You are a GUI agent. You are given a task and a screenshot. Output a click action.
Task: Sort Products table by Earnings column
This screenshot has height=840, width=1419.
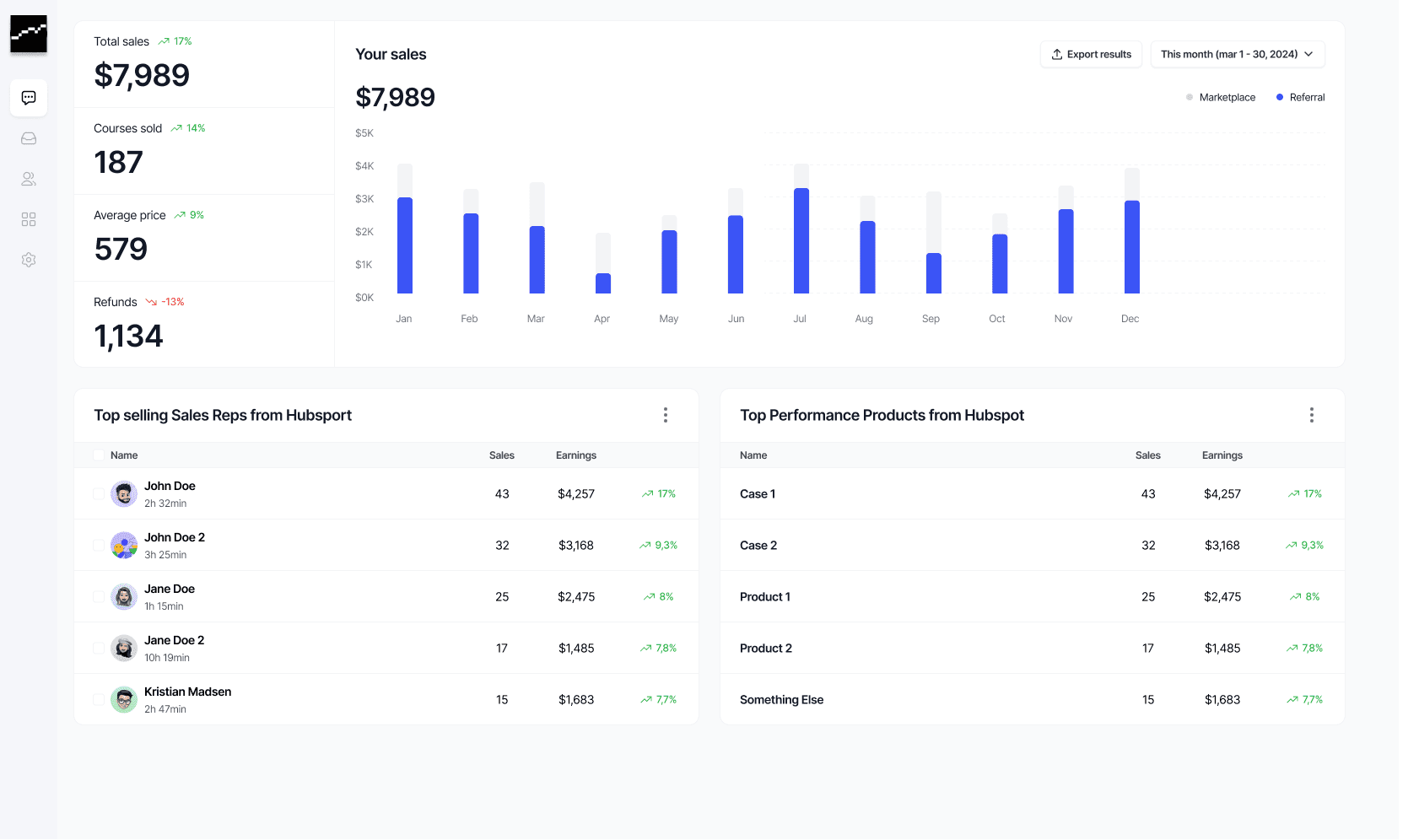click(x=1222, y=455)
